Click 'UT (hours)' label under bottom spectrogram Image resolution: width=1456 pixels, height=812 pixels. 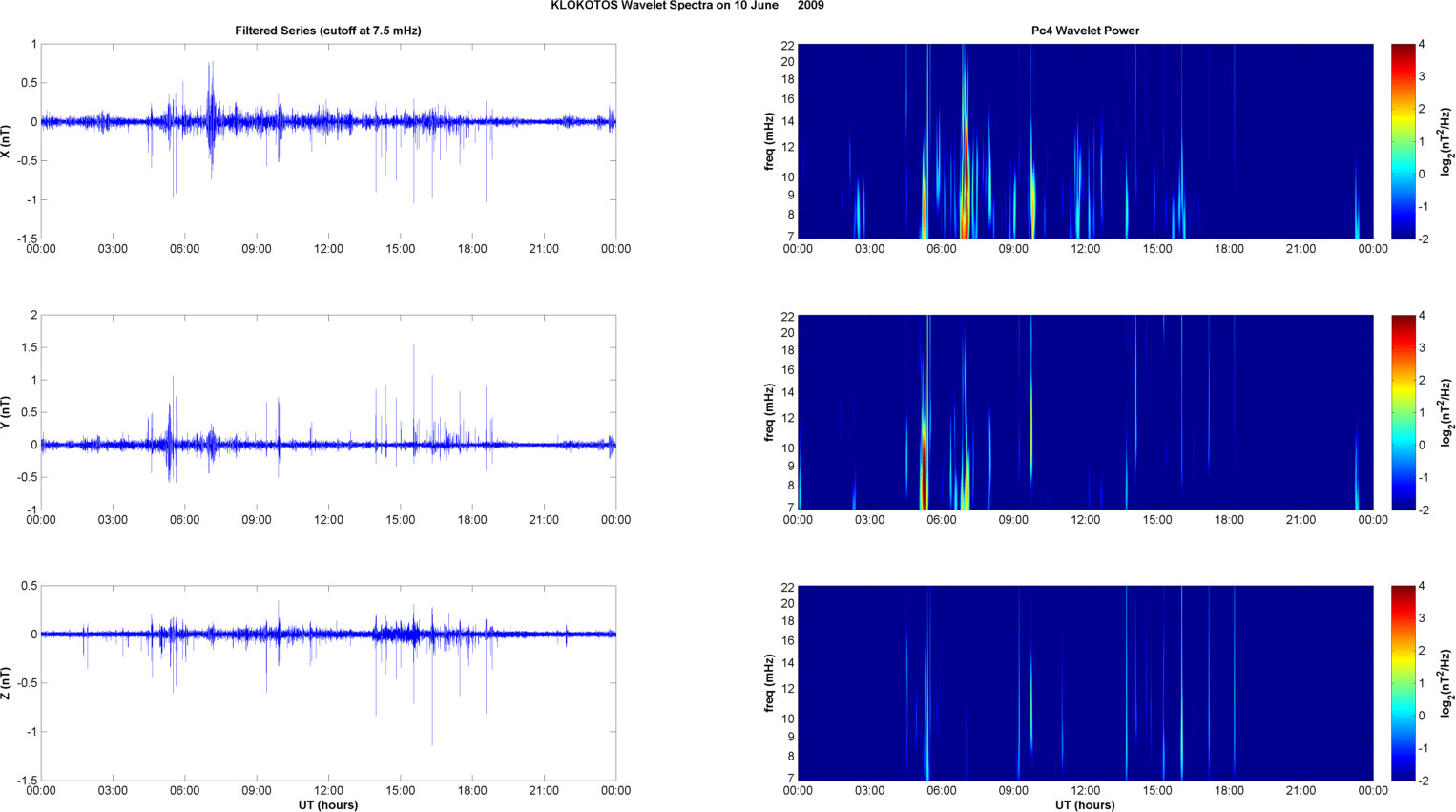click(x=1085, y=804)
